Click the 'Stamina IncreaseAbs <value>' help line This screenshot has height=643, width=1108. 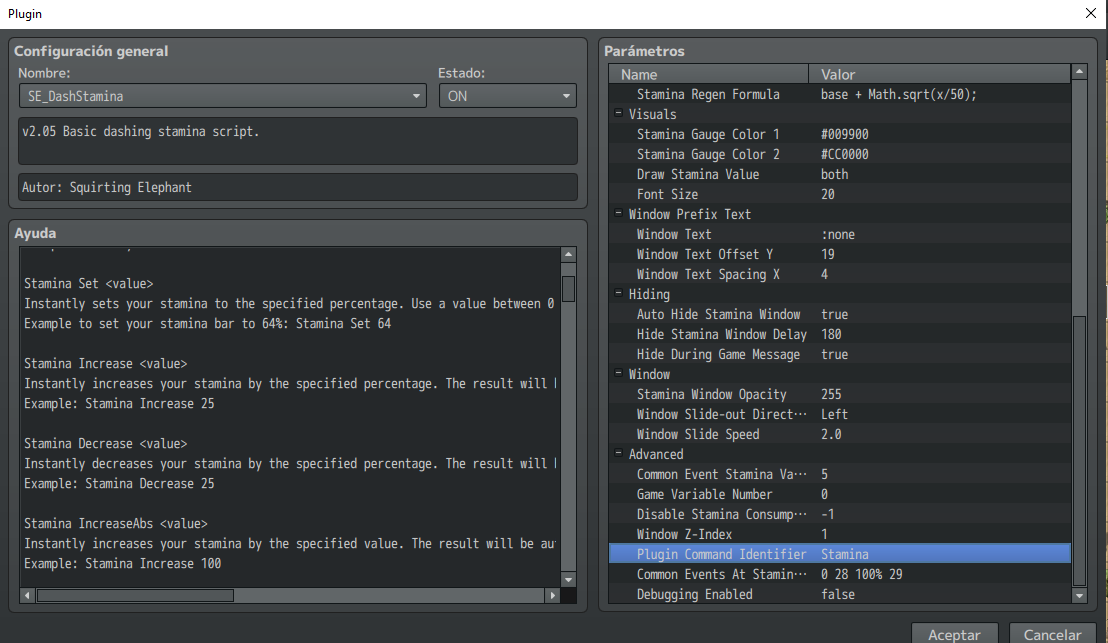[116, 524]
